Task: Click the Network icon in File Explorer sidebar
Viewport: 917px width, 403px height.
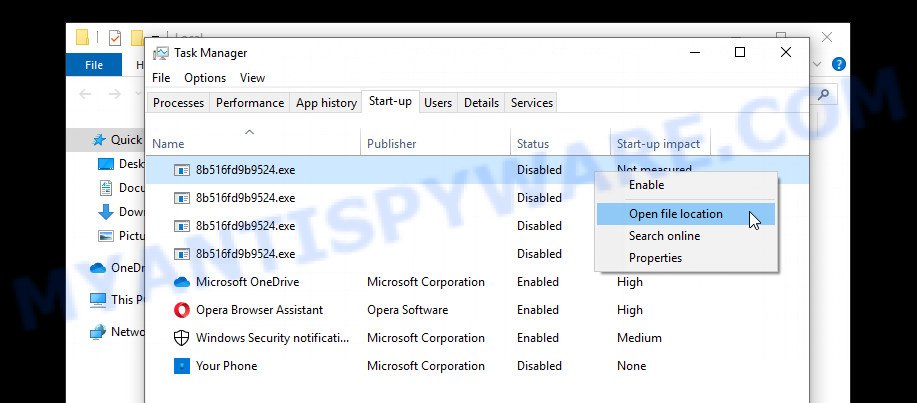Action: [98, 332]
